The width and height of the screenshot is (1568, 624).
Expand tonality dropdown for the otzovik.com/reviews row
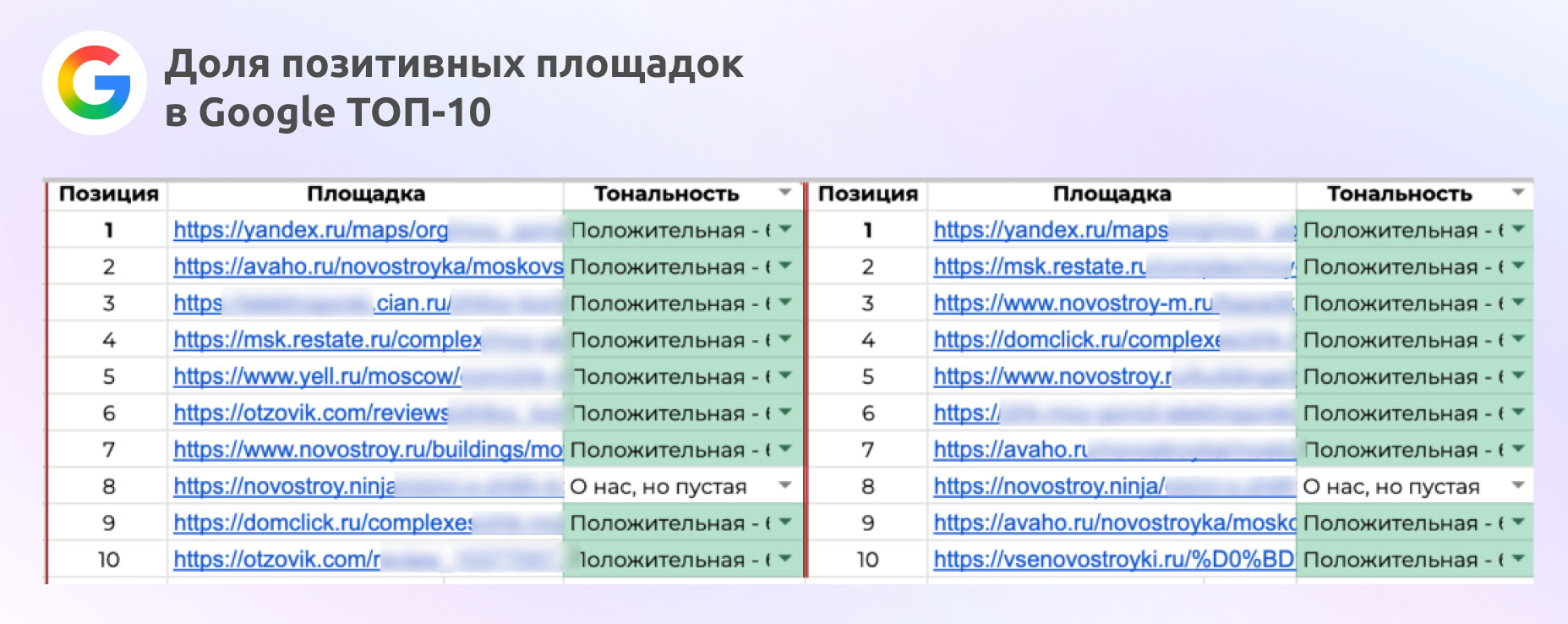pos(785,412)
